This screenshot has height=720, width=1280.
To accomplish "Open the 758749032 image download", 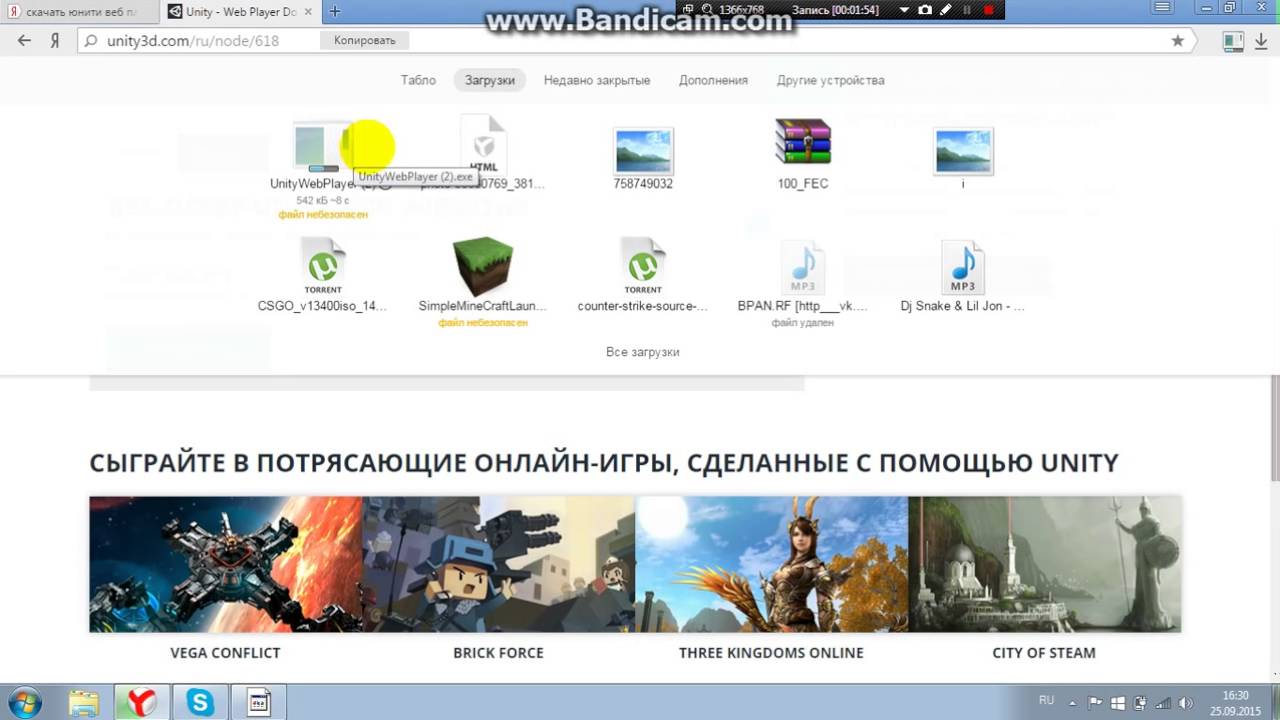I will (643, 158).
